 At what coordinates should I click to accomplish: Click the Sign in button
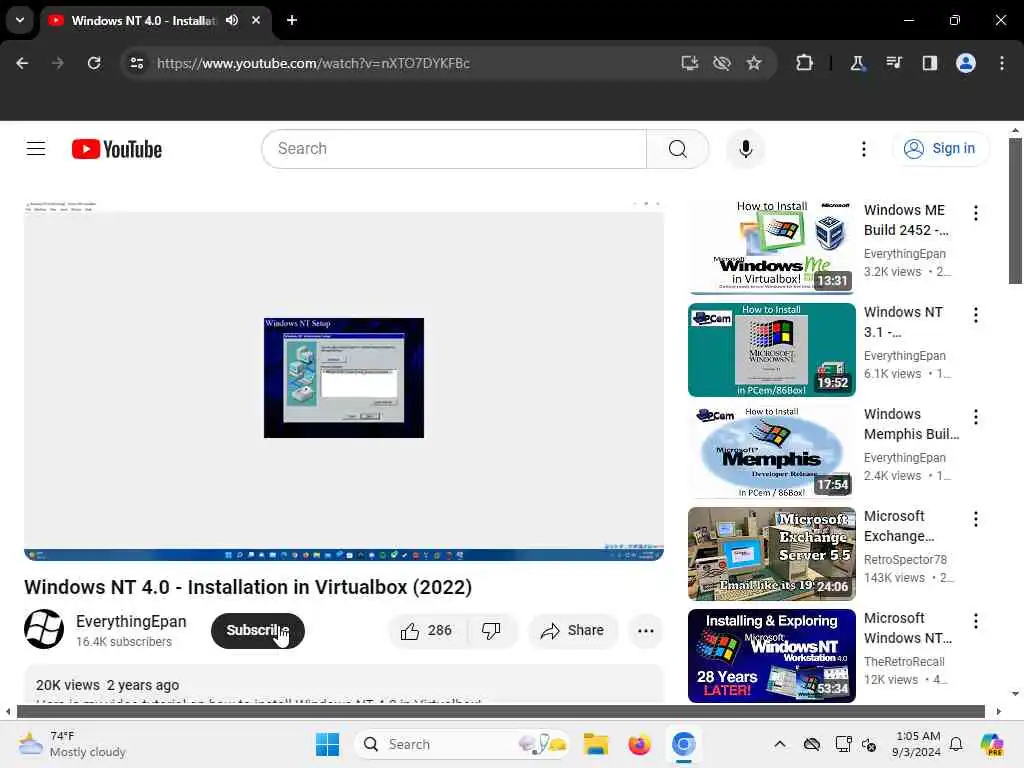click(x=940, y=149)
